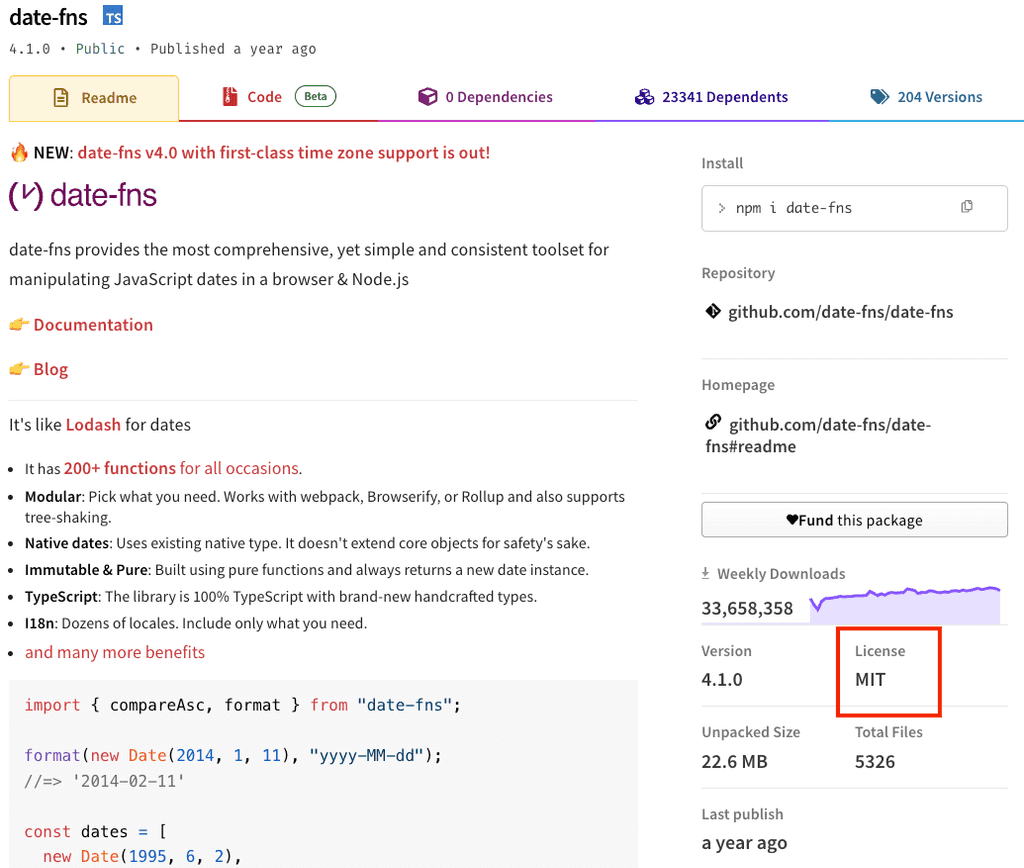The image size is (1024, 868).
Task: Click the pointing hand beside Documentation
Action: [x=19, y=325]
